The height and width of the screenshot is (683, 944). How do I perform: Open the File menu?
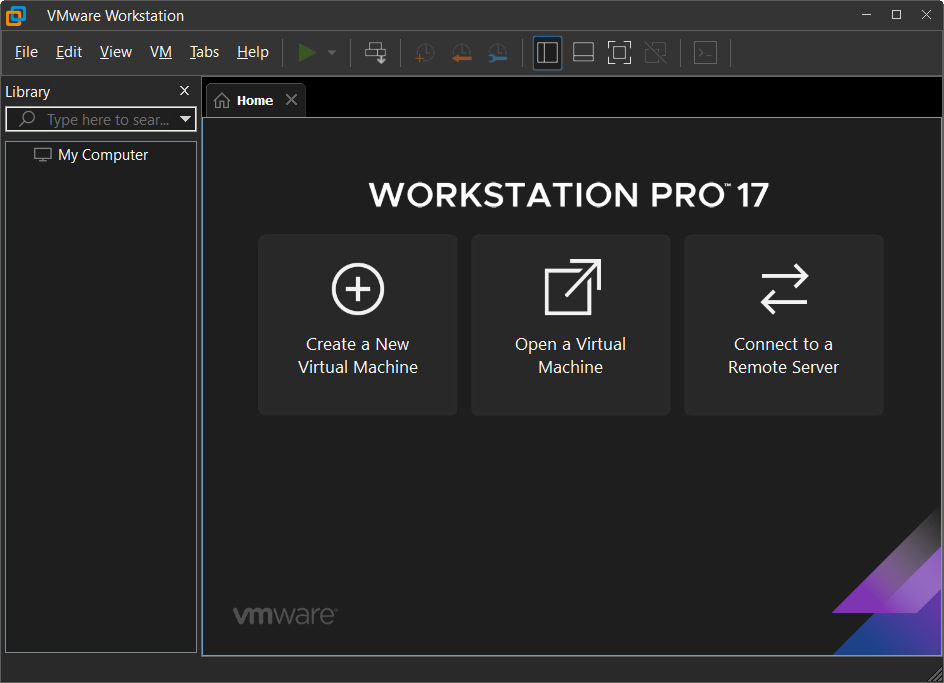(26, 52)
